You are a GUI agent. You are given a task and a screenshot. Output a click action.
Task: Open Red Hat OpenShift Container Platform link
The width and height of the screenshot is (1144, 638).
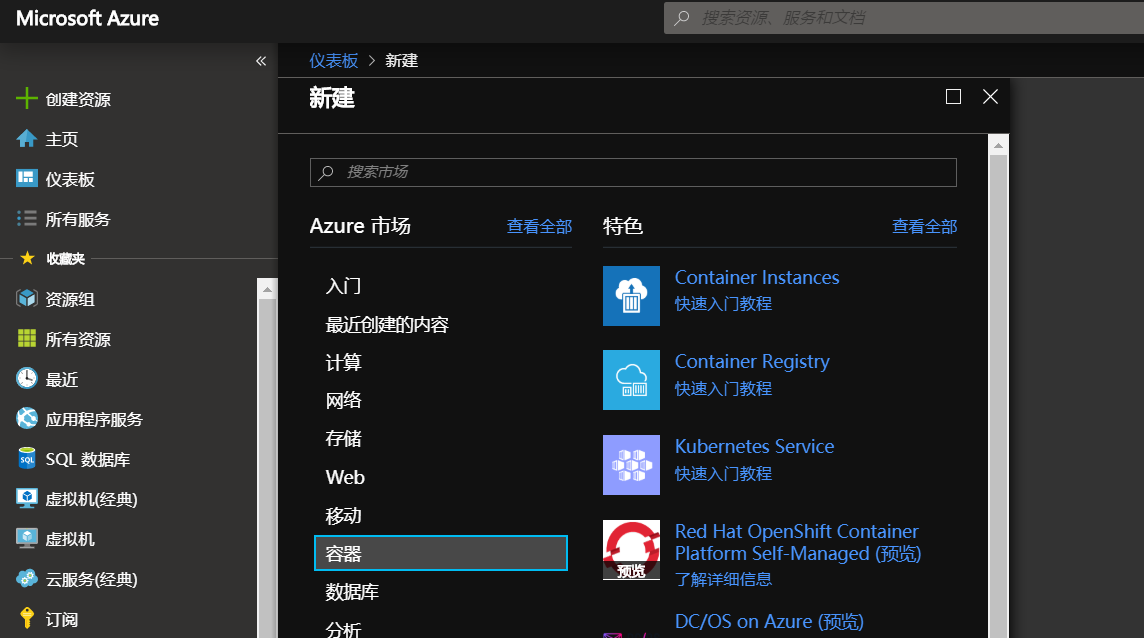797,542
